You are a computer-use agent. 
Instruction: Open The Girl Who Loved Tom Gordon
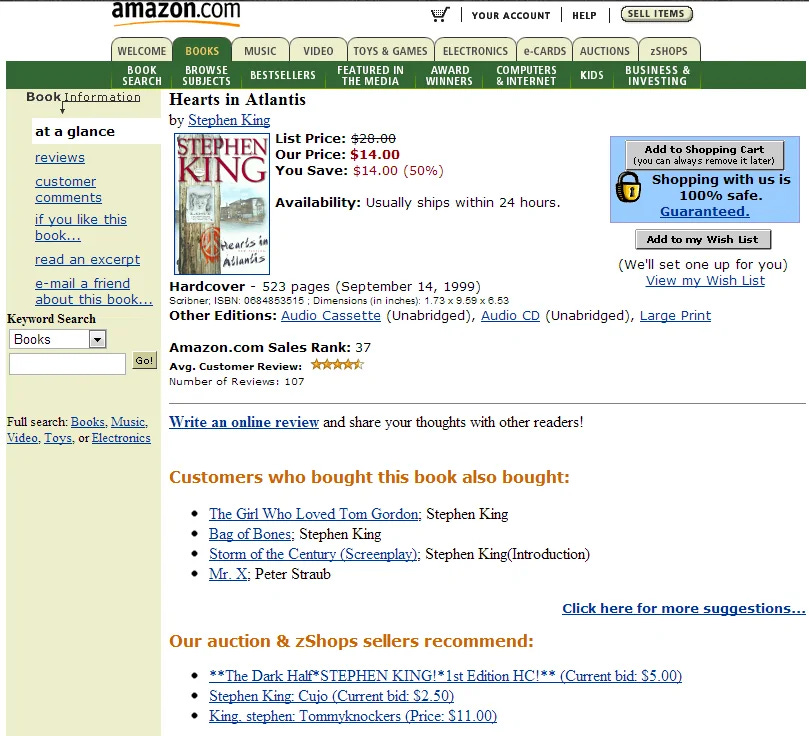coord(315,514)
